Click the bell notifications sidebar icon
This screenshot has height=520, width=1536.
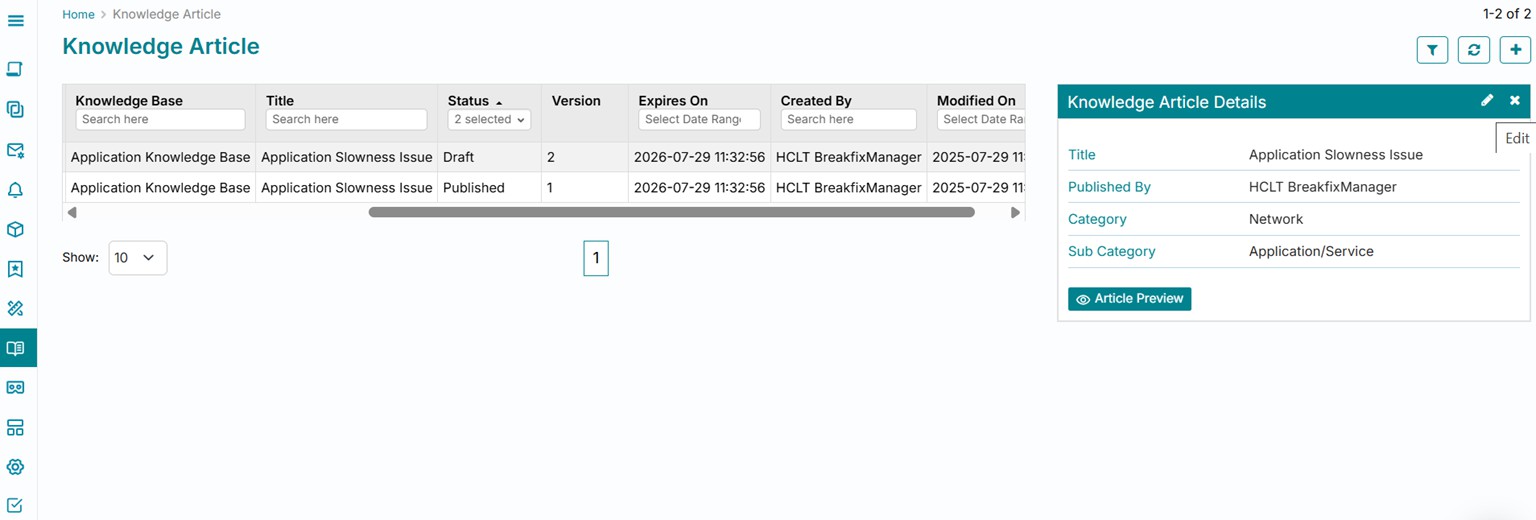pos(15,190)
